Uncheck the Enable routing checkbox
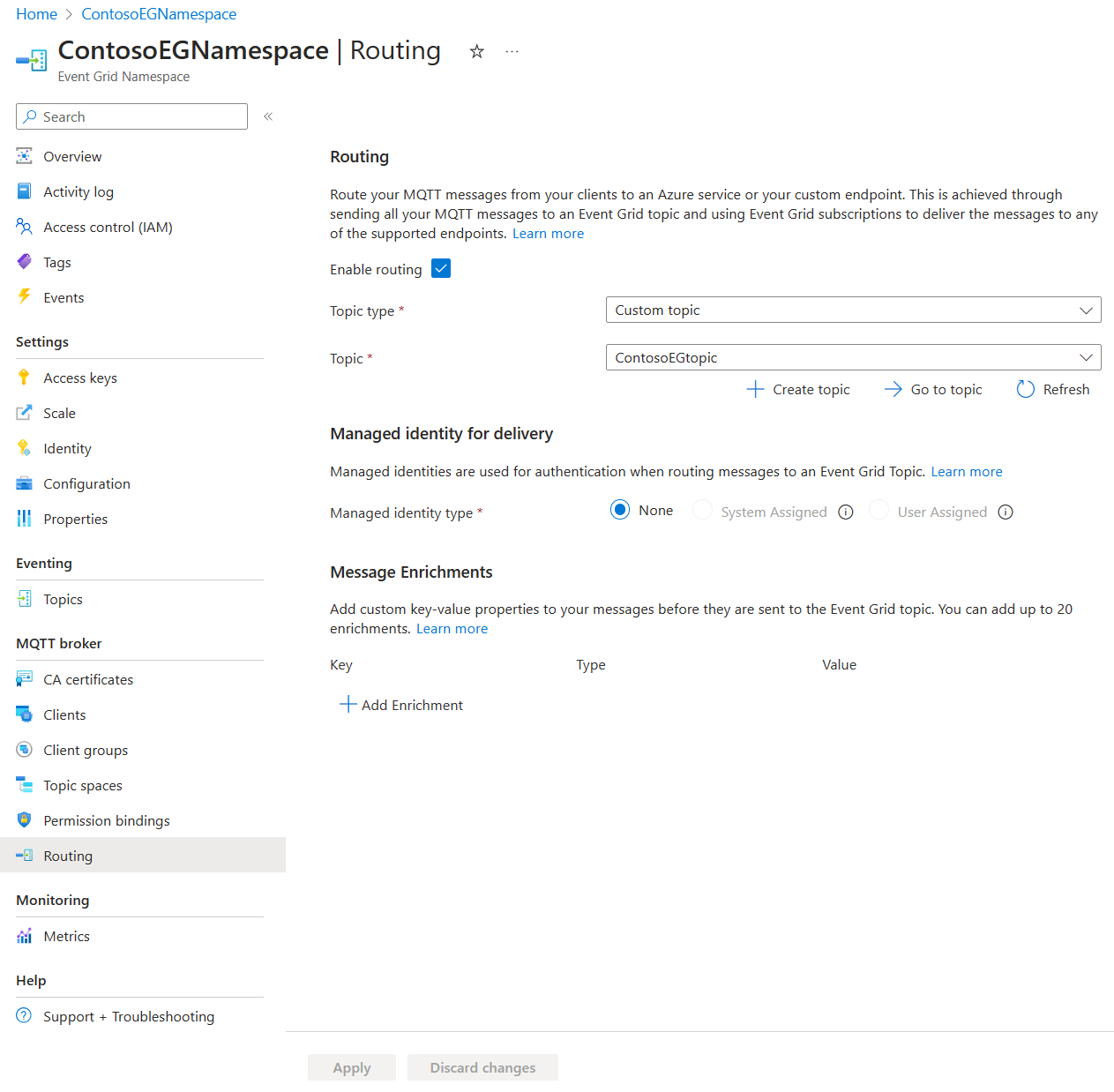Screen dimensions: 1114x1092 (x=440, y=268)
